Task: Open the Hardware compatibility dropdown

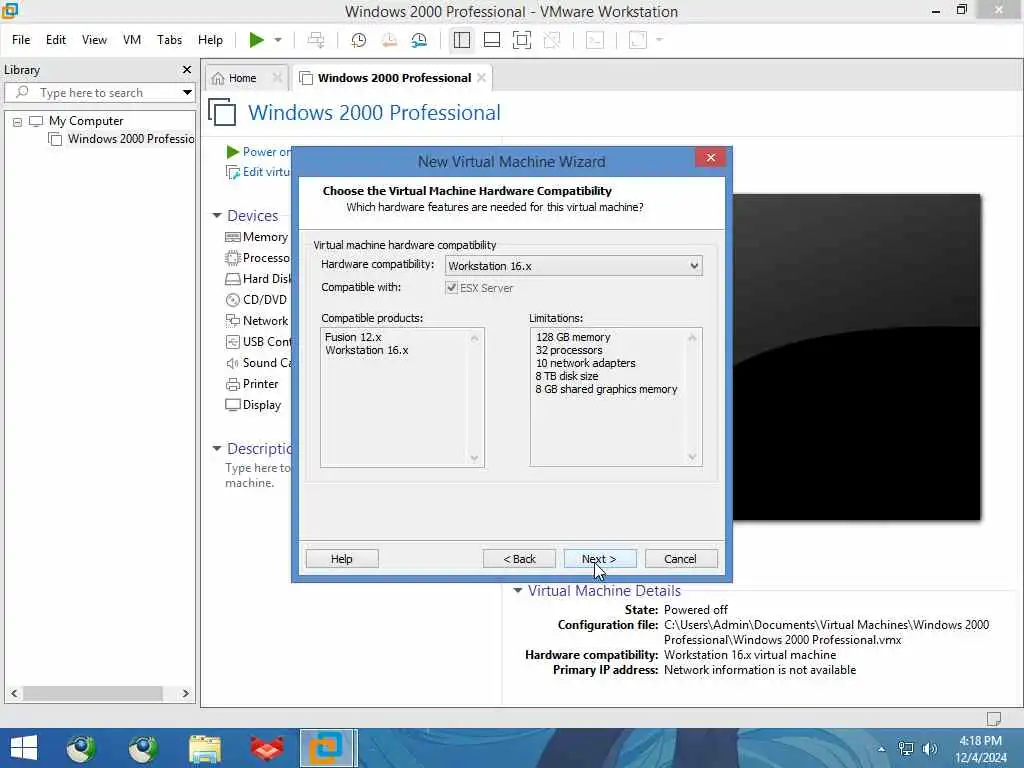Action: point(573,266)
